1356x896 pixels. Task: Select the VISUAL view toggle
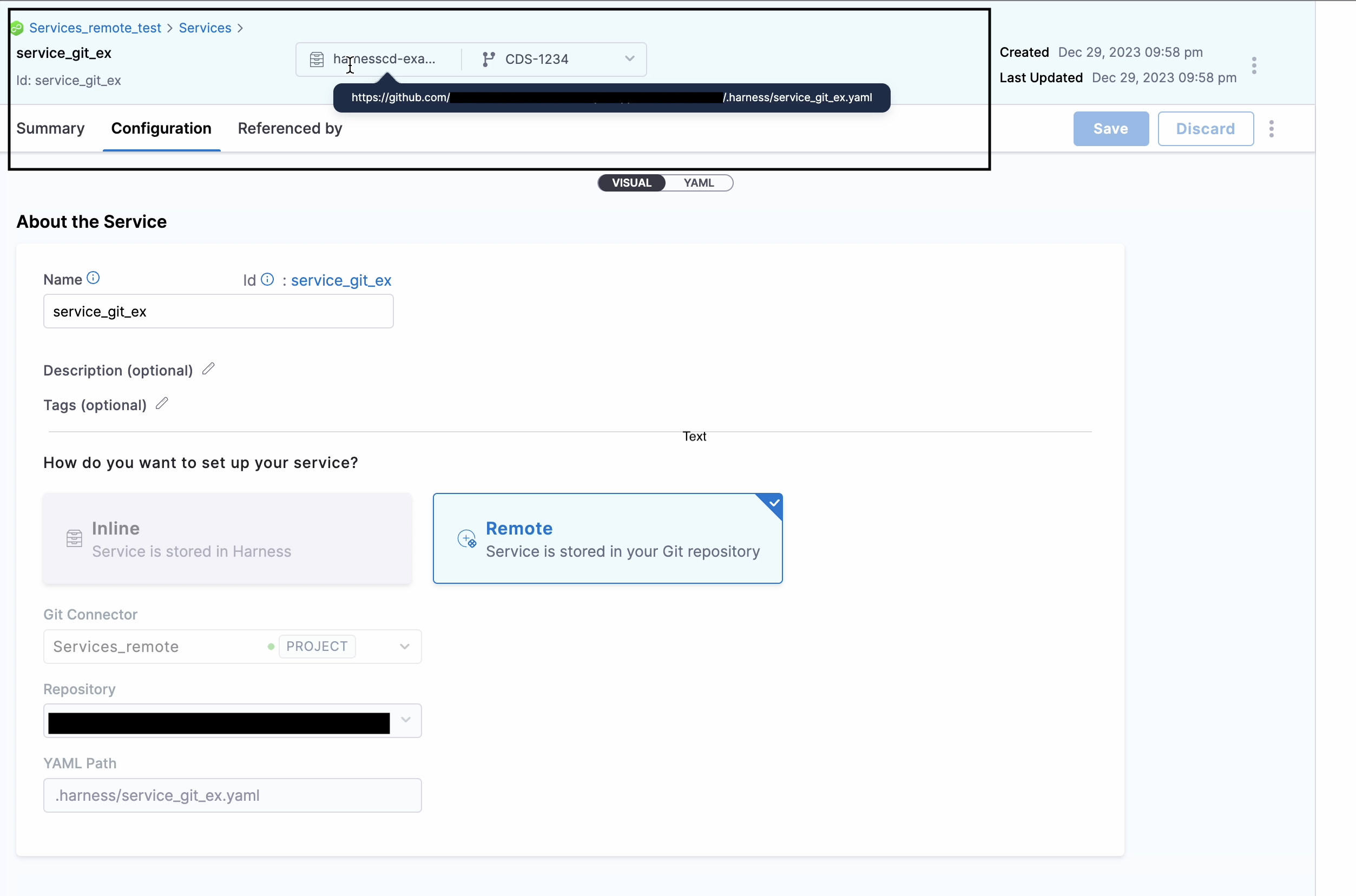click(x=631, y=183)
